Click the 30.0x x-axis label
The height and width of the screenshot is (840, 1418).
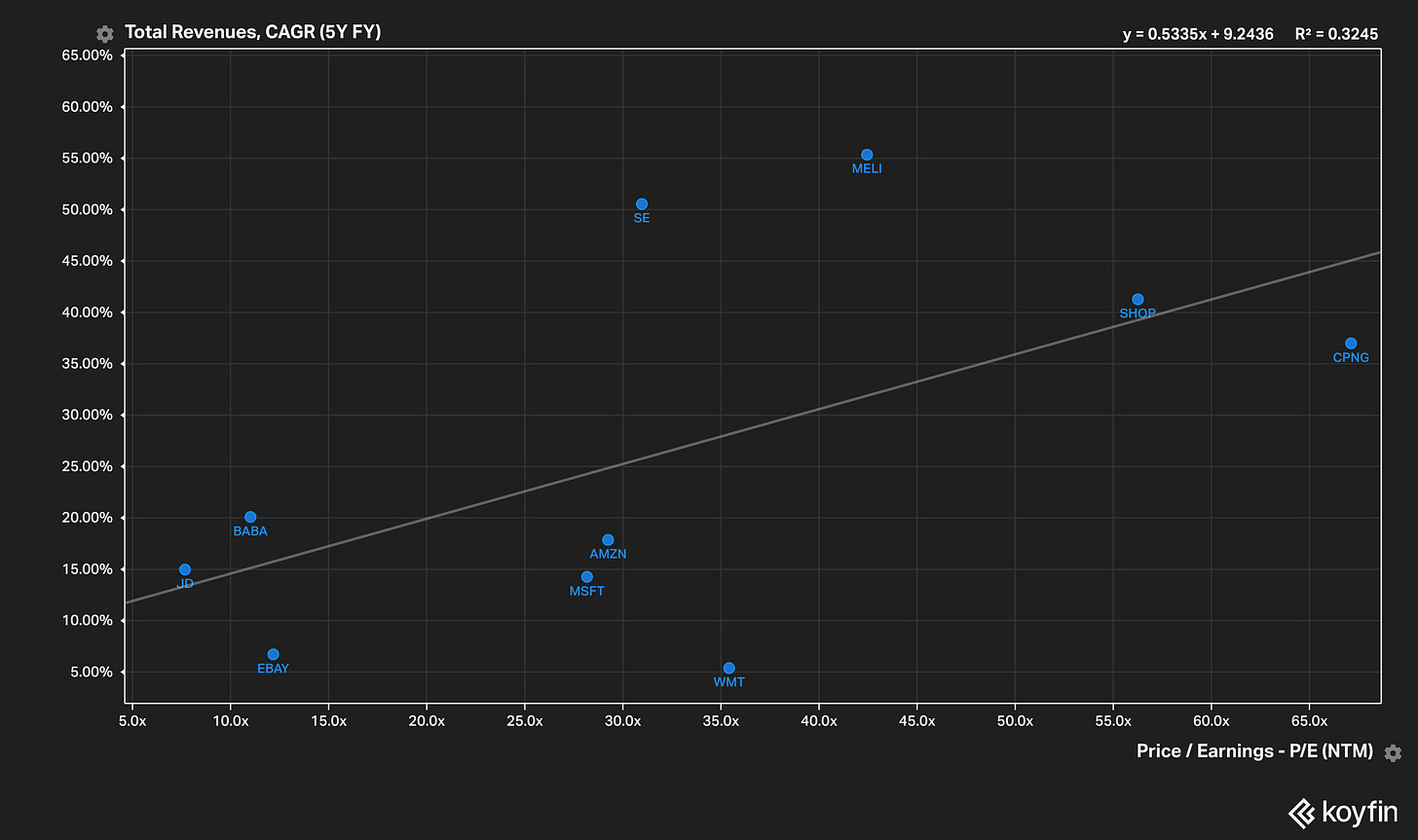click(623, 721)
